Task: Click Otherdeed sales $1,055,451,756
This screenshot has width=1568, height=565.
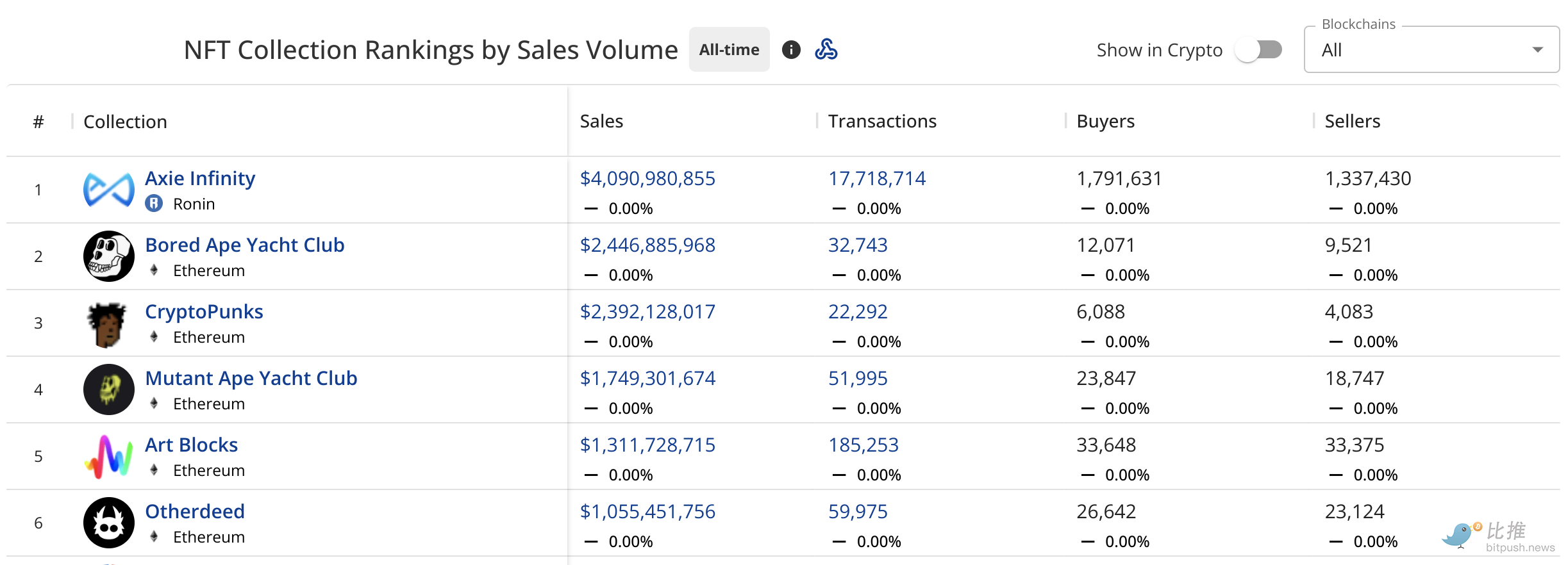Action: [647, 511]
